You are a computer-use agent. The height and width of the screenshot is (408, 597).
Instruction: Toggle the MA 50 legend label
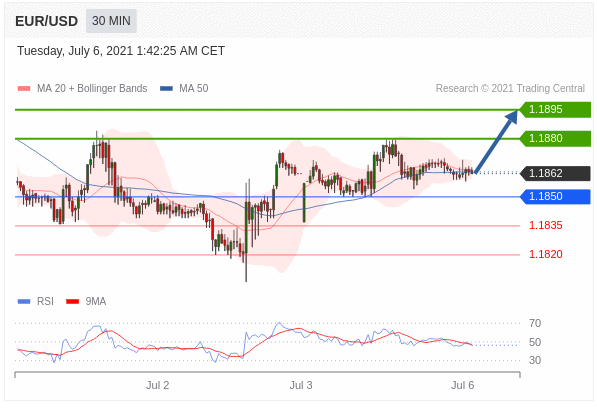[193, 88]
